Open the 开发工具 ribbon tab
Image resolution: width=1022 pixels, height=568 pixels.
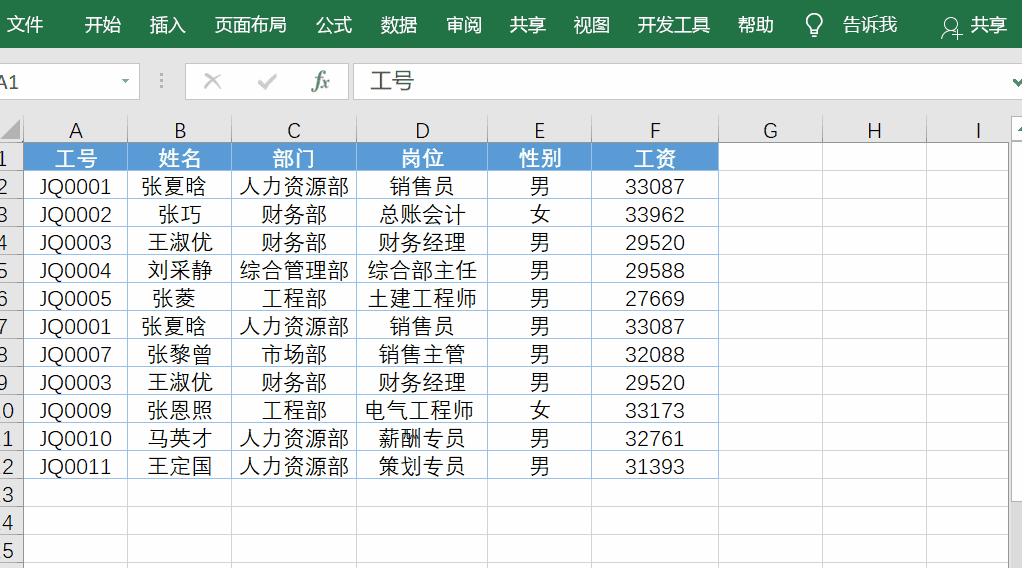(674, 25)
